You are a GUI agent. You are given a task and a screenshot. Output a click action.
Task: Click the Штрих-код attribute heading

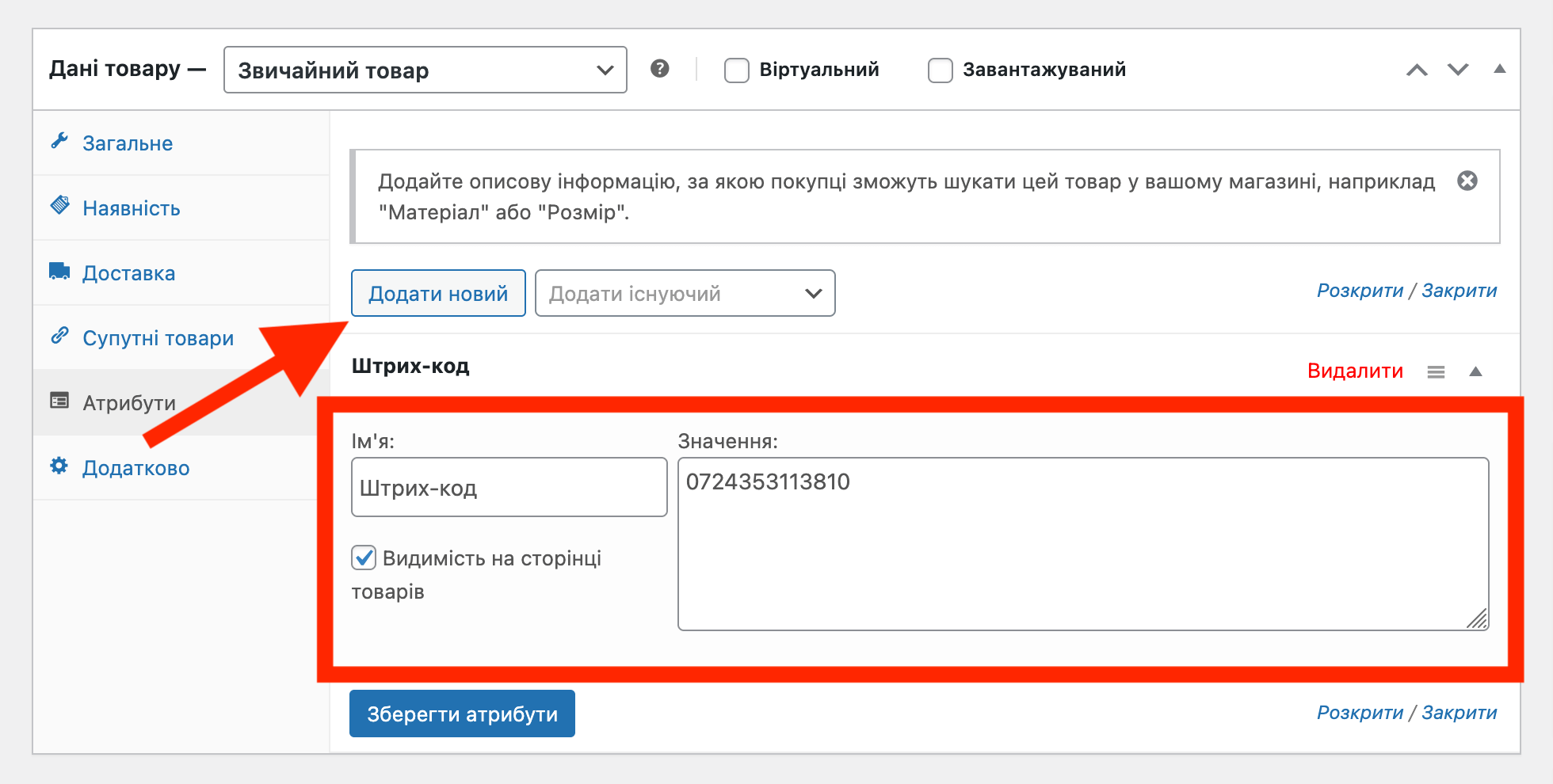[410, 366]
